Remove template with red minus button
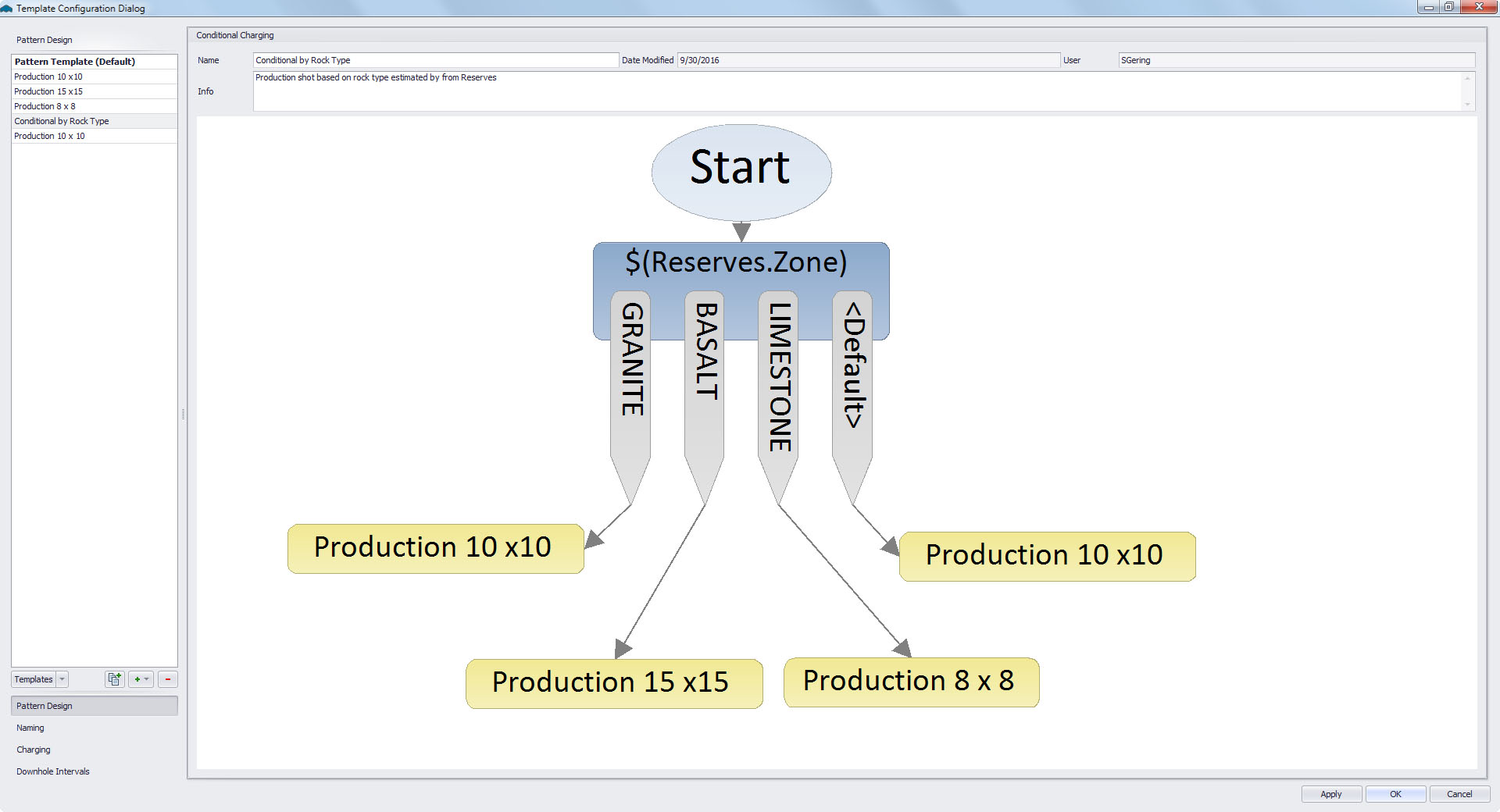 pyautogui.click(x=168, y=679)
